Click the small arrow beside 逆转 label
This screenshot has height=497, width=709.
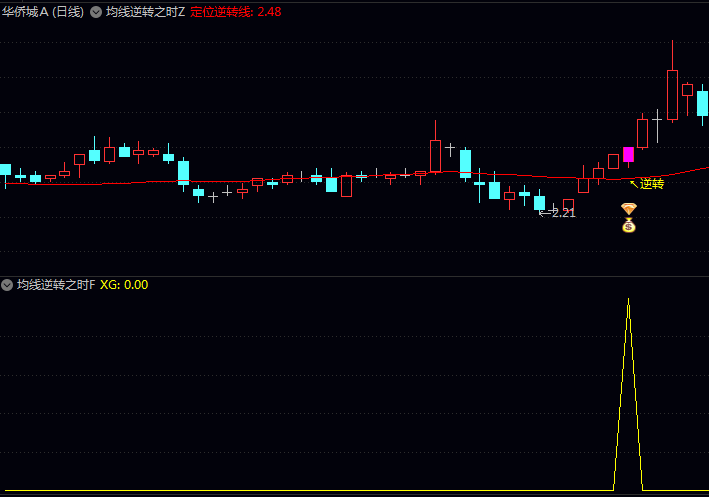[x=634, y=184]
